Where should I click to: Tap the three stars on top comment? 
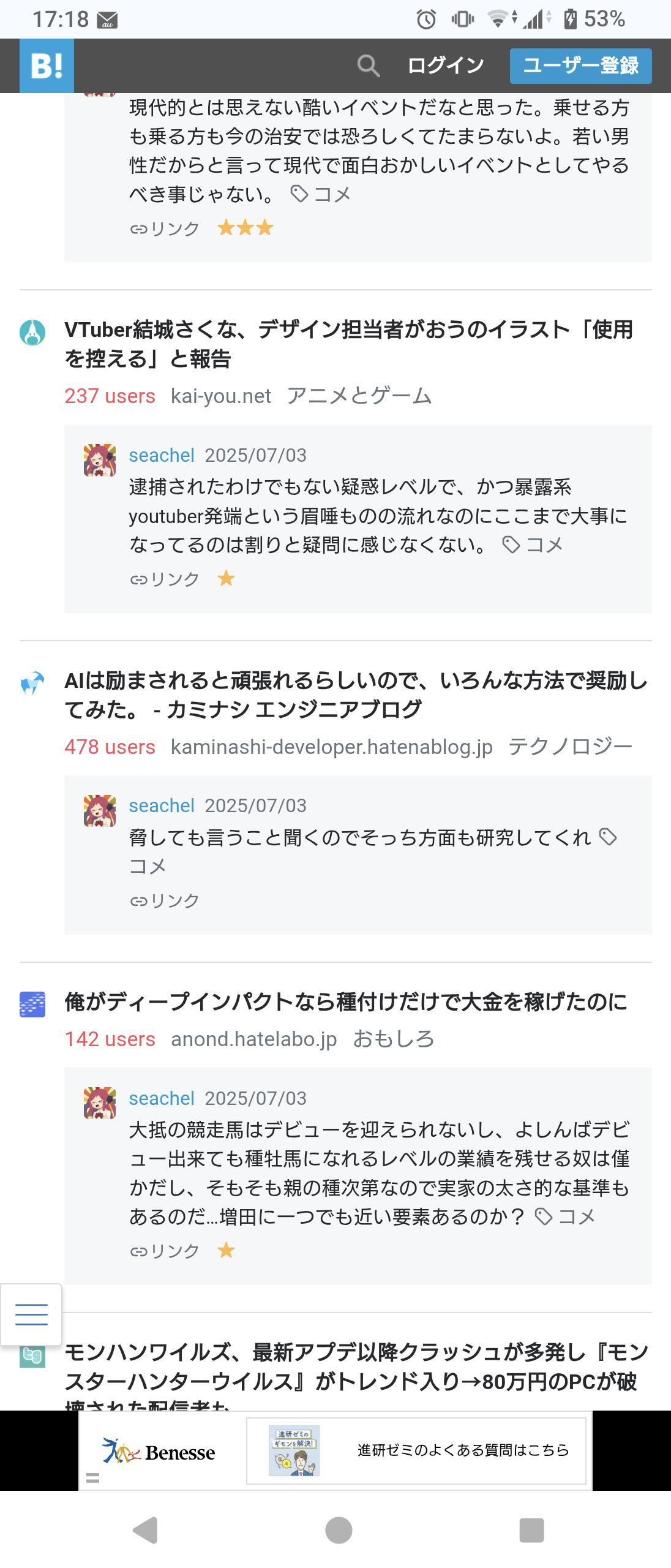coord(246,228)
